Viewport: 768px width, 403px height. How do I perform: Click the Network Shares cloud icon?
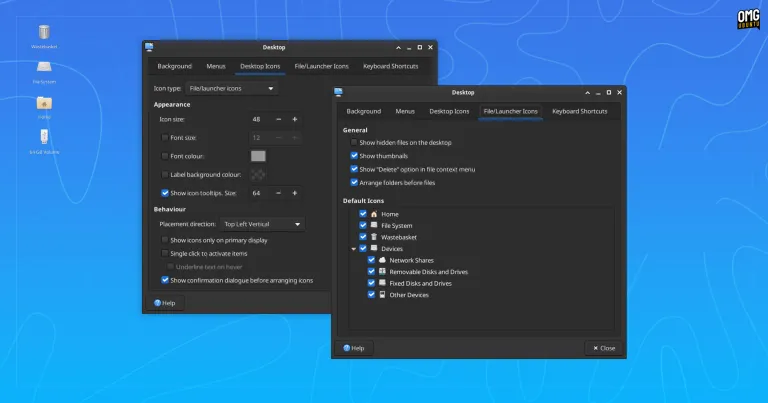(x=382, y=260)
